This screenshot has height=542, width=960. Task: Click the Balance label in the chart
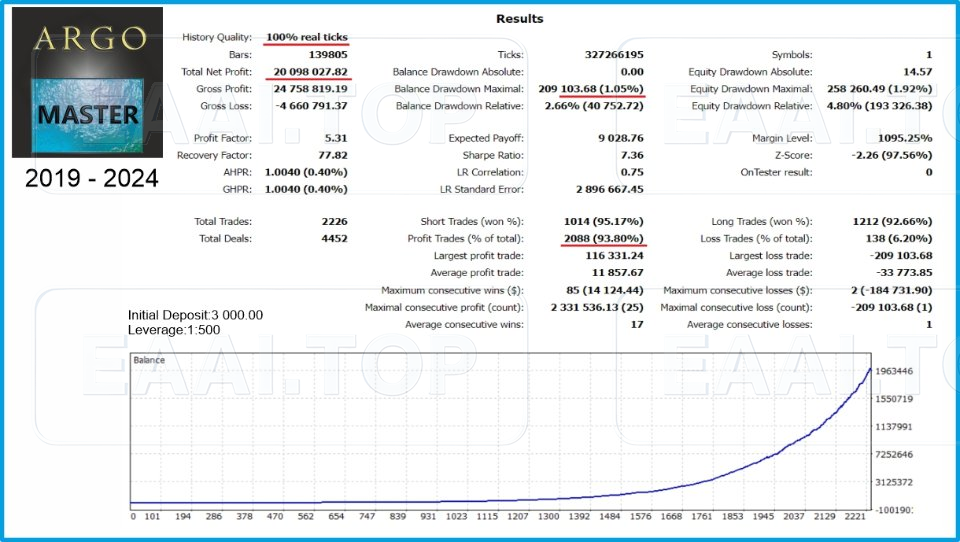pyautogui.click(x=151, y=360)
